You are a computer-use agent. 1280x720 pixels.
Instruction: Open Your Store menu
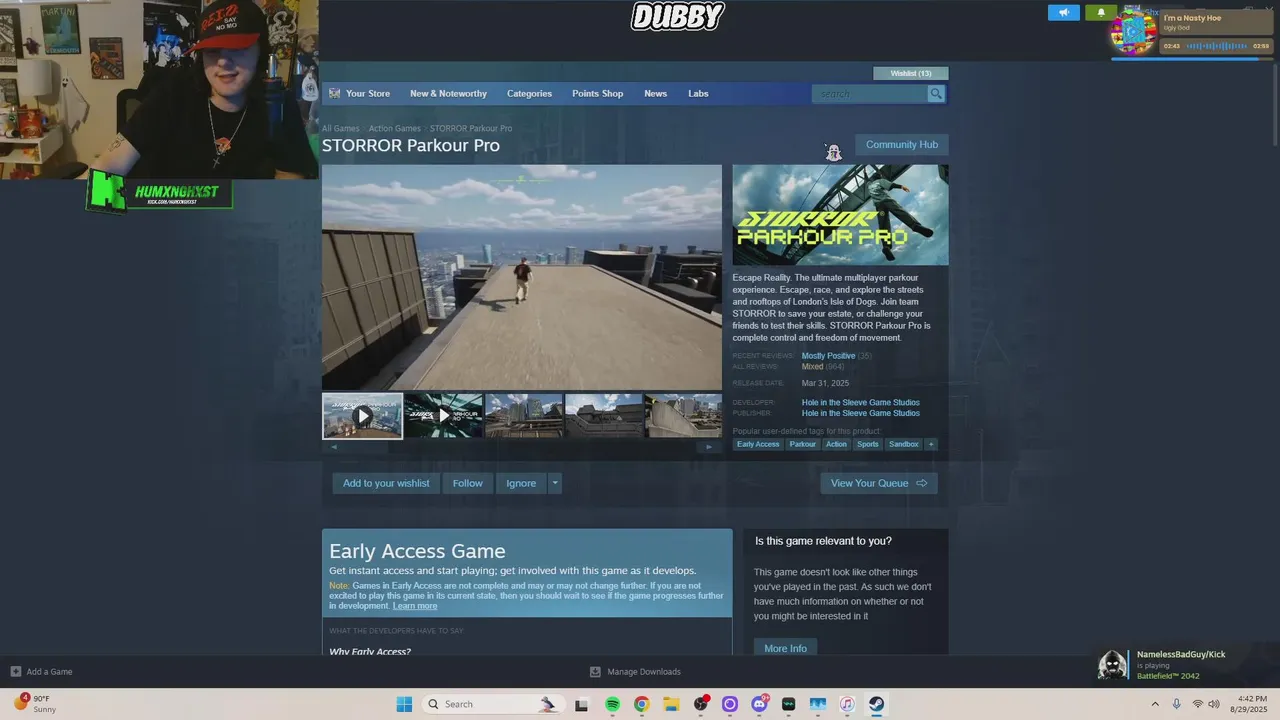tap(368, 93)
